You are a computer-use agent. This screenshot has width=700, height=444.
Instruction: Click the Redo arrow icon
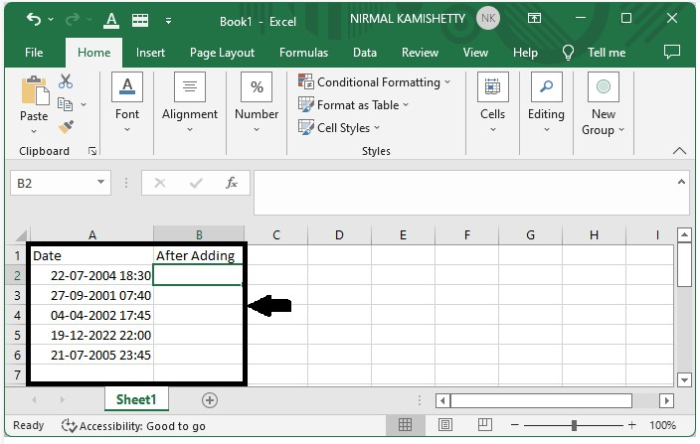click(72, 20)
